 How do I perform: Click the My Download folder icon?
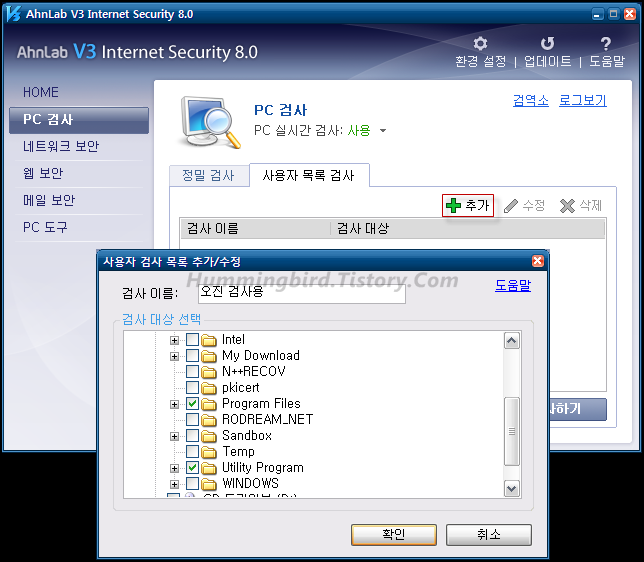pyautogui.click(x=210, y=356)
